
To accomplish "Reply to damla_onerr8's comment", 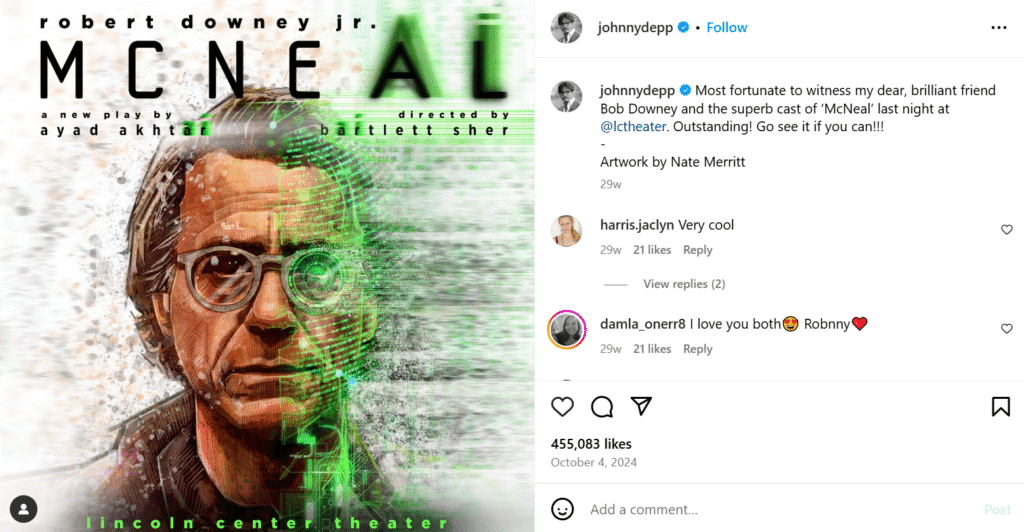I will pos(697,349).
